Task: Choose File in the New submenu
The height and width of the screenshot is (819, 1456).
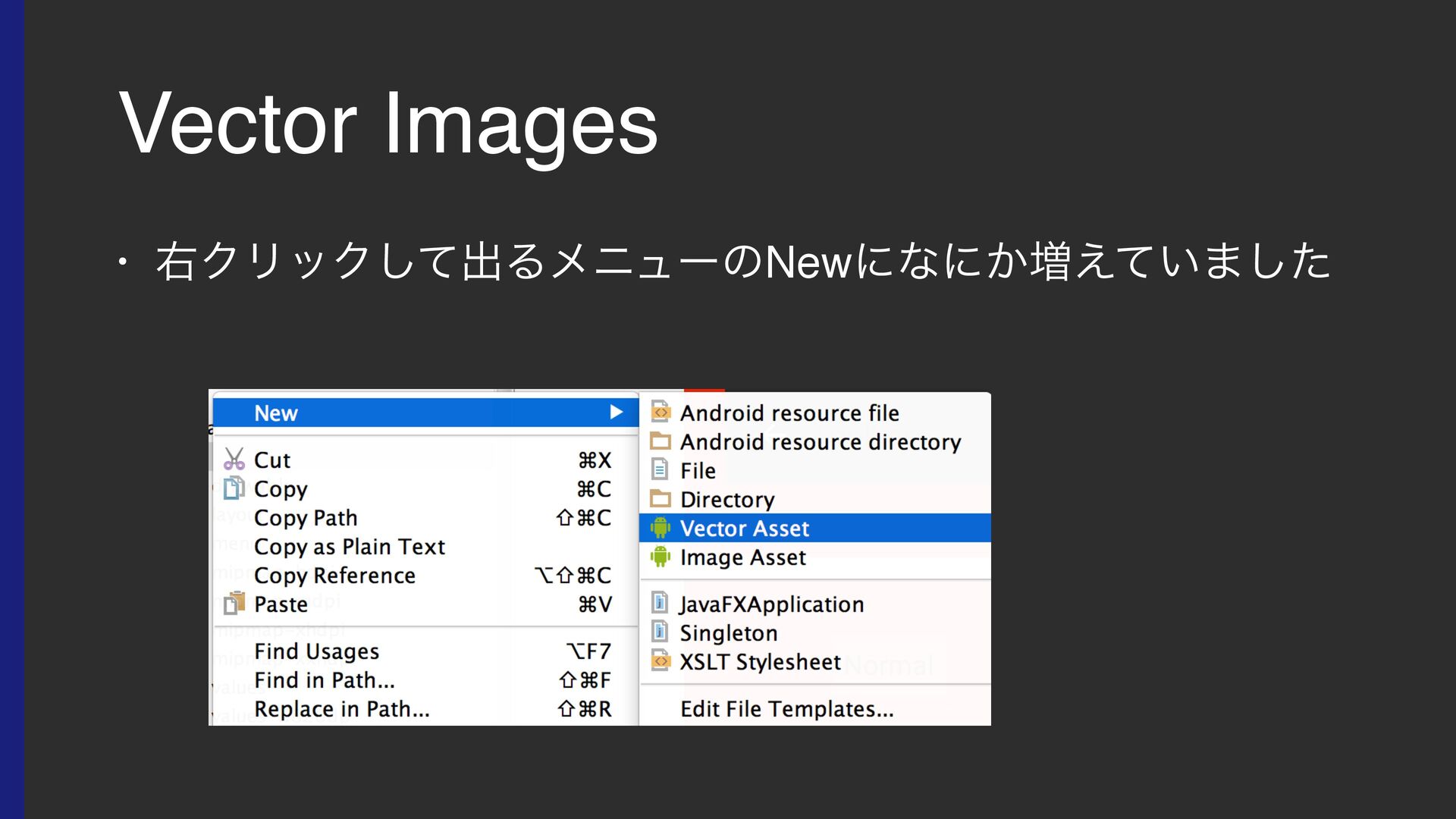Action: [815, 470]
